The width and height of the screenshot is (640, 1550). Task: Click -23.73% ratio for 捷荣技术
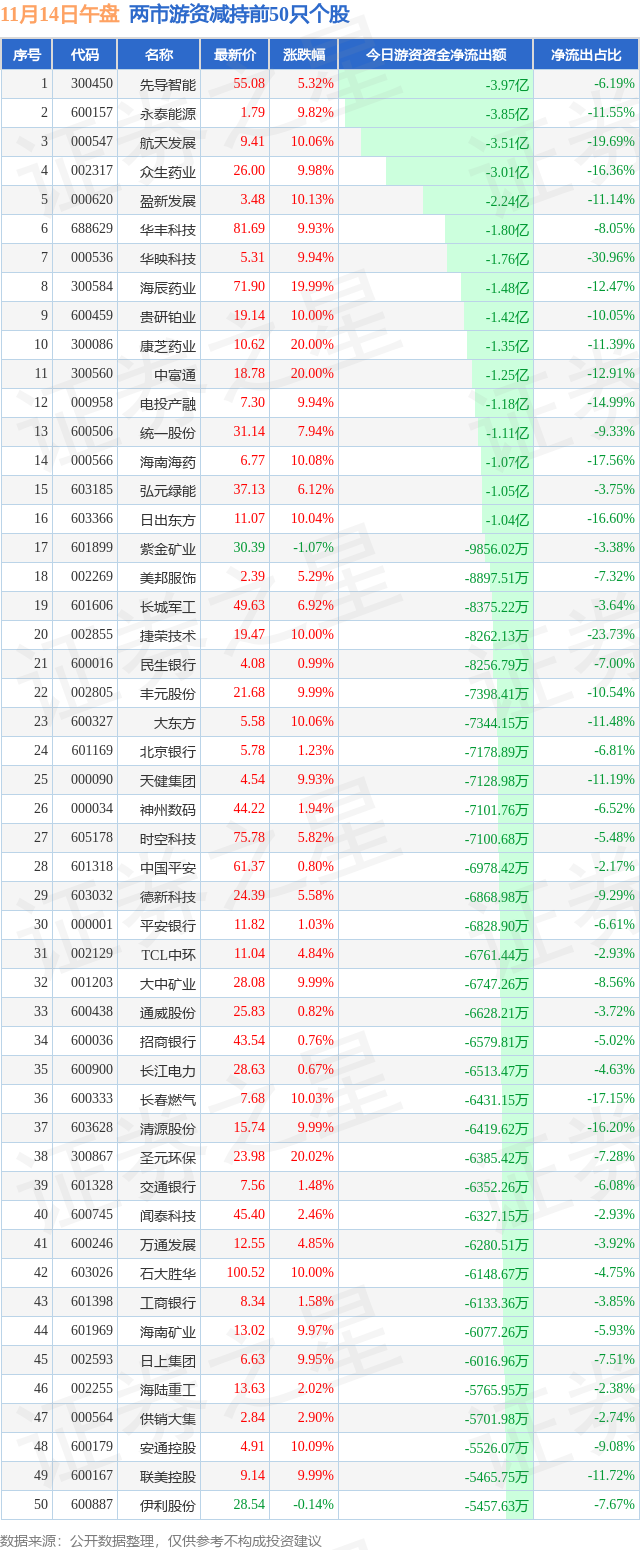[612, 635]
